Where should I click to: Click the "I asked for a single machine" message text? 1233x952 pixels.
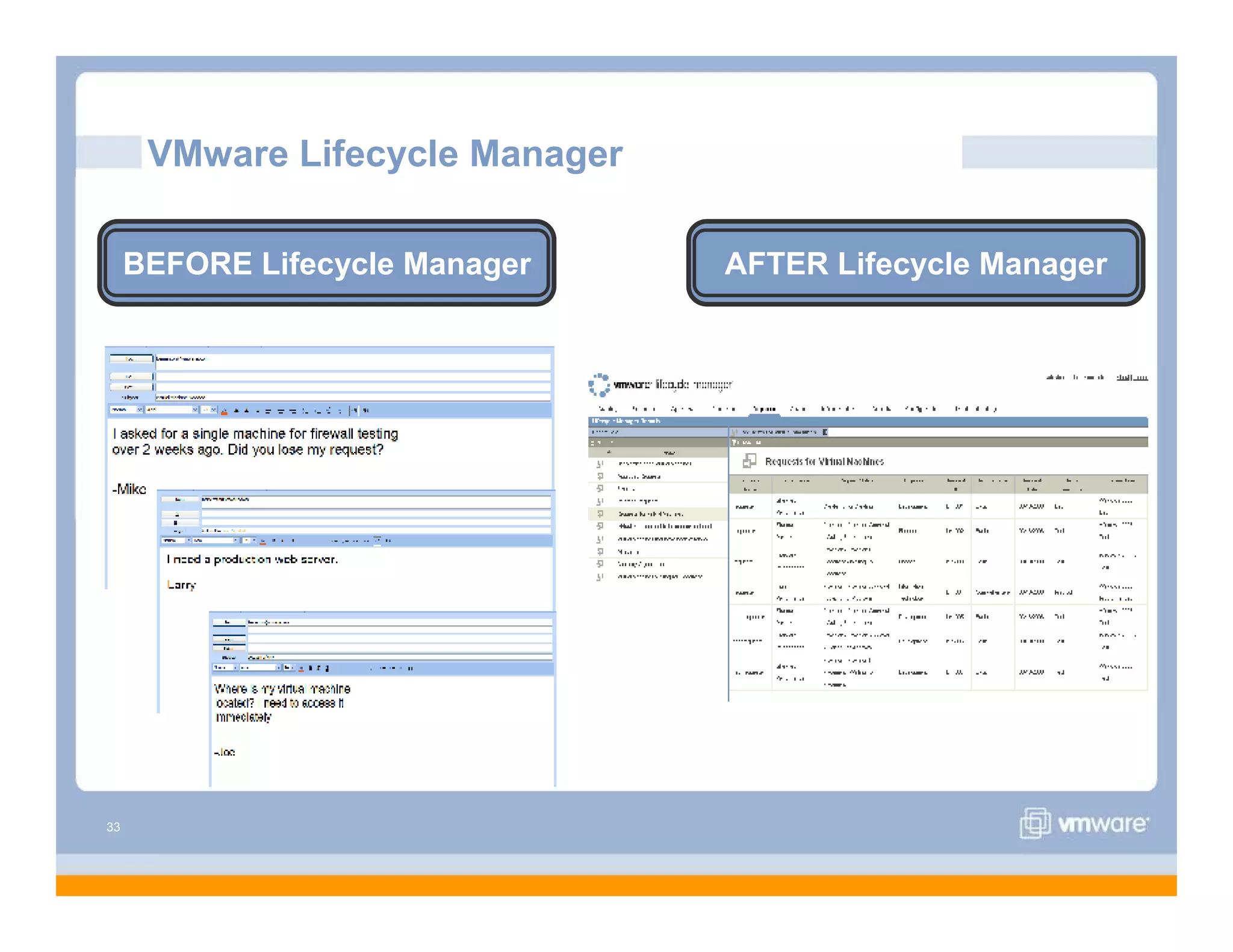[x=255, y=442]
